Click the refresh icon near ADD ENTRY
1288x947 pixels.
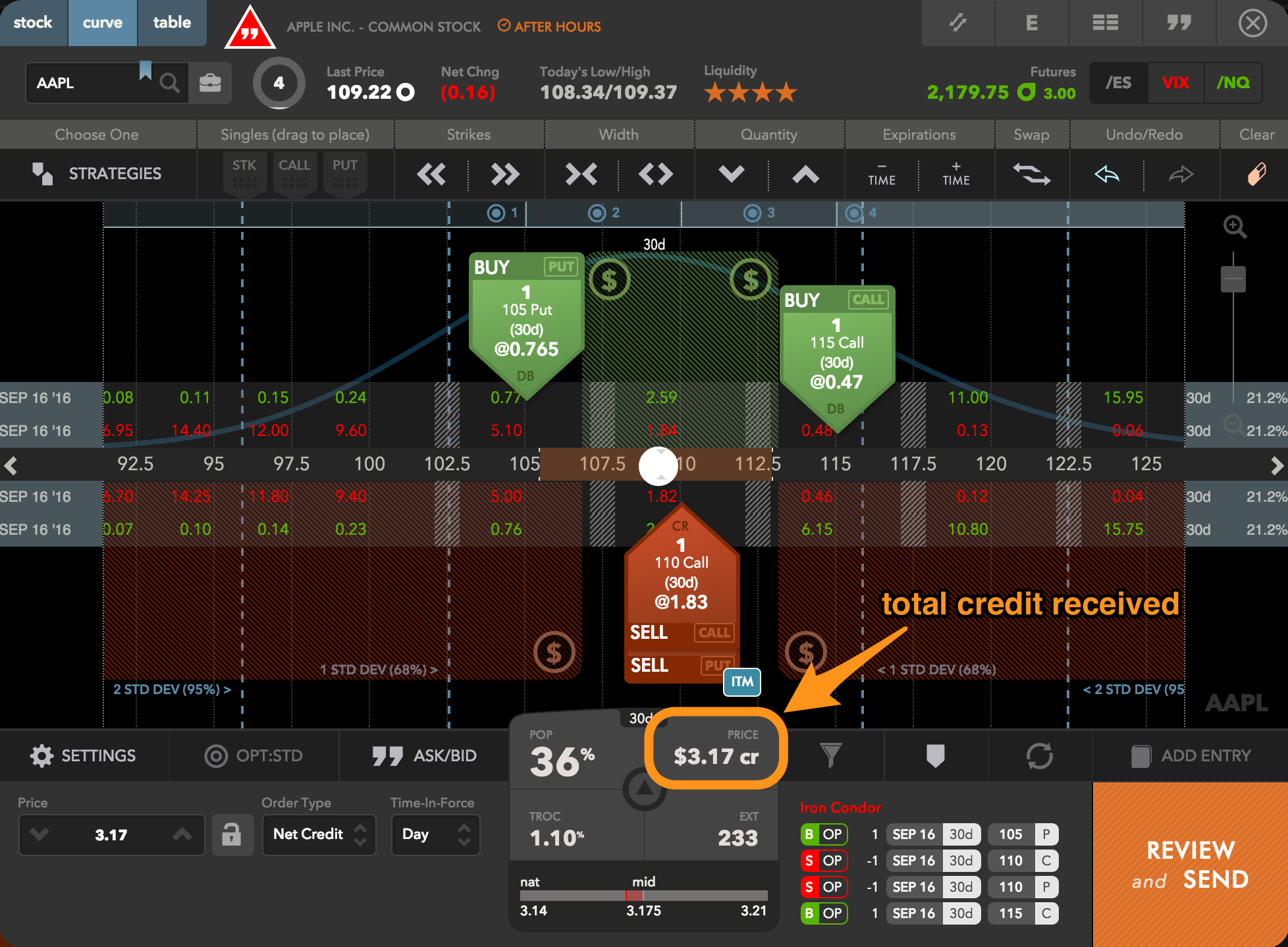(x=1039, y=756)
